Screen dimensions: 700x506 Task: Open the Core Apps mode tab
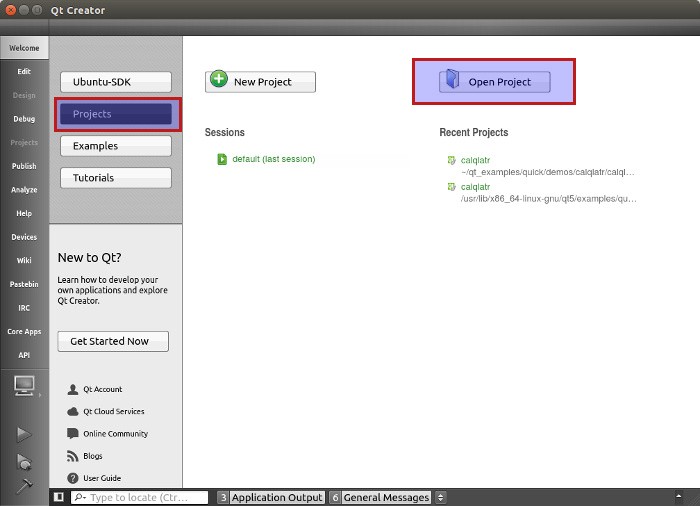coord(24,331)
